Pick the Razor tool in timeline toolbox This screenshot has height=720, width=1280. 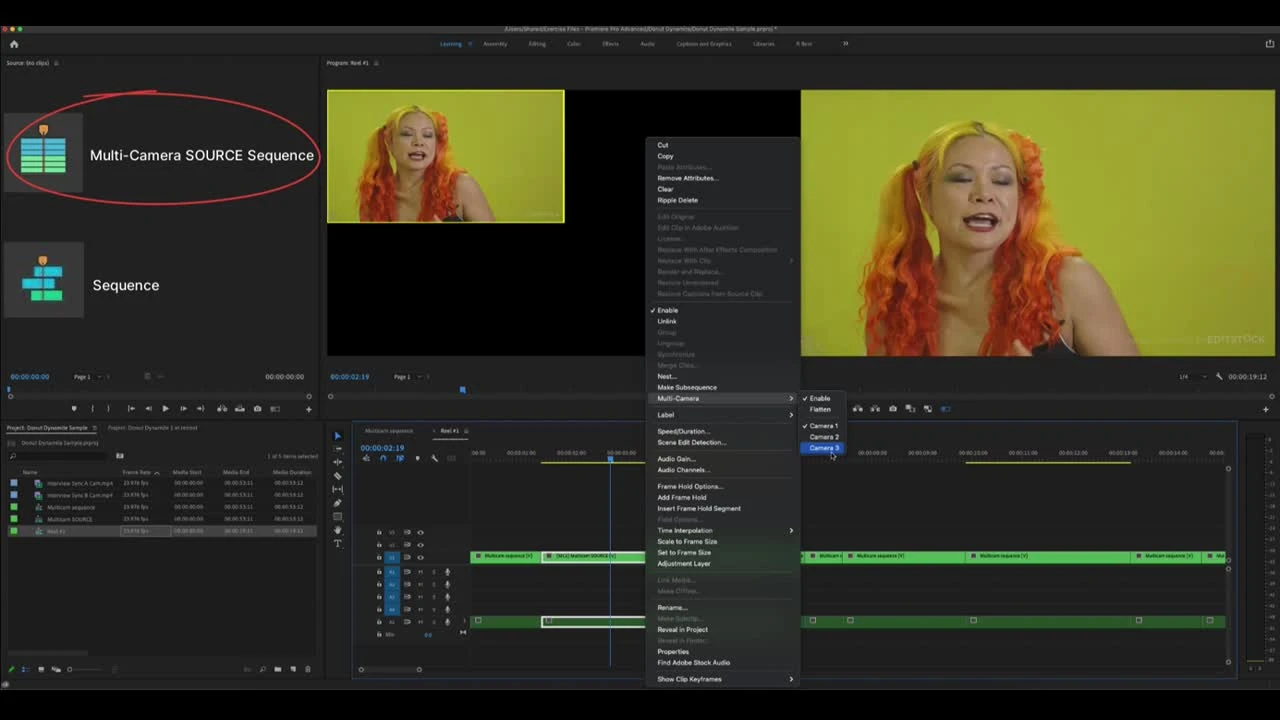point(338,476)
